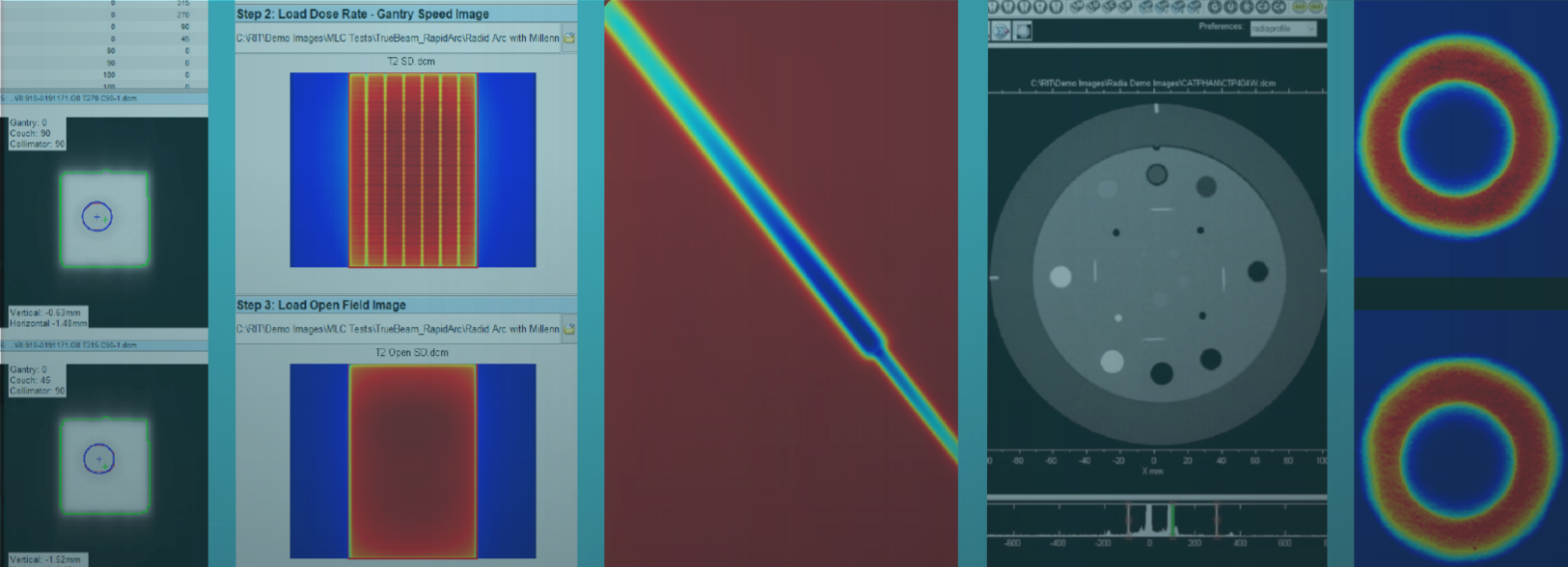Screen dimensions: 1568x567
Task: Select the Step 2: Load Dose Rate header
Action: [x=363, y=14]
